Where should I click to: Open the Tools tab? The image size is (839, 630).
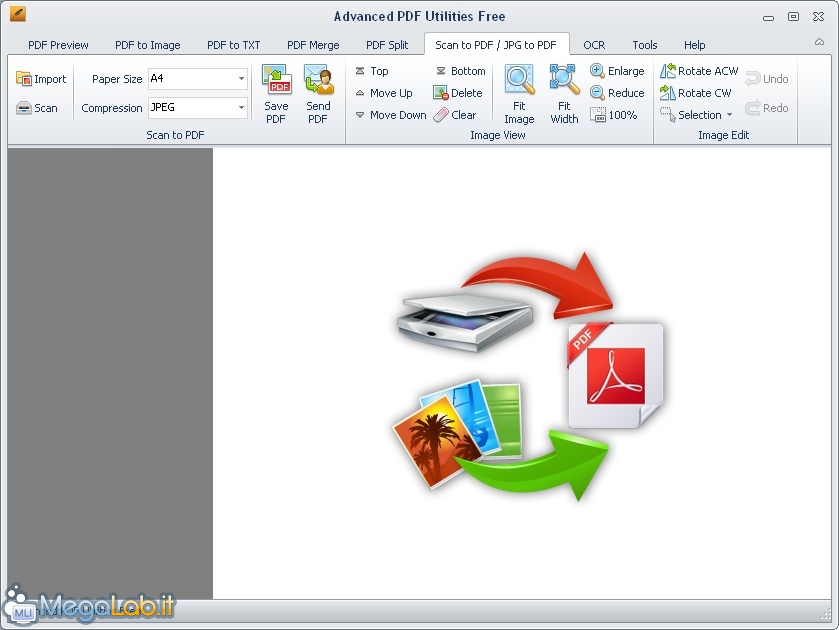645,45
